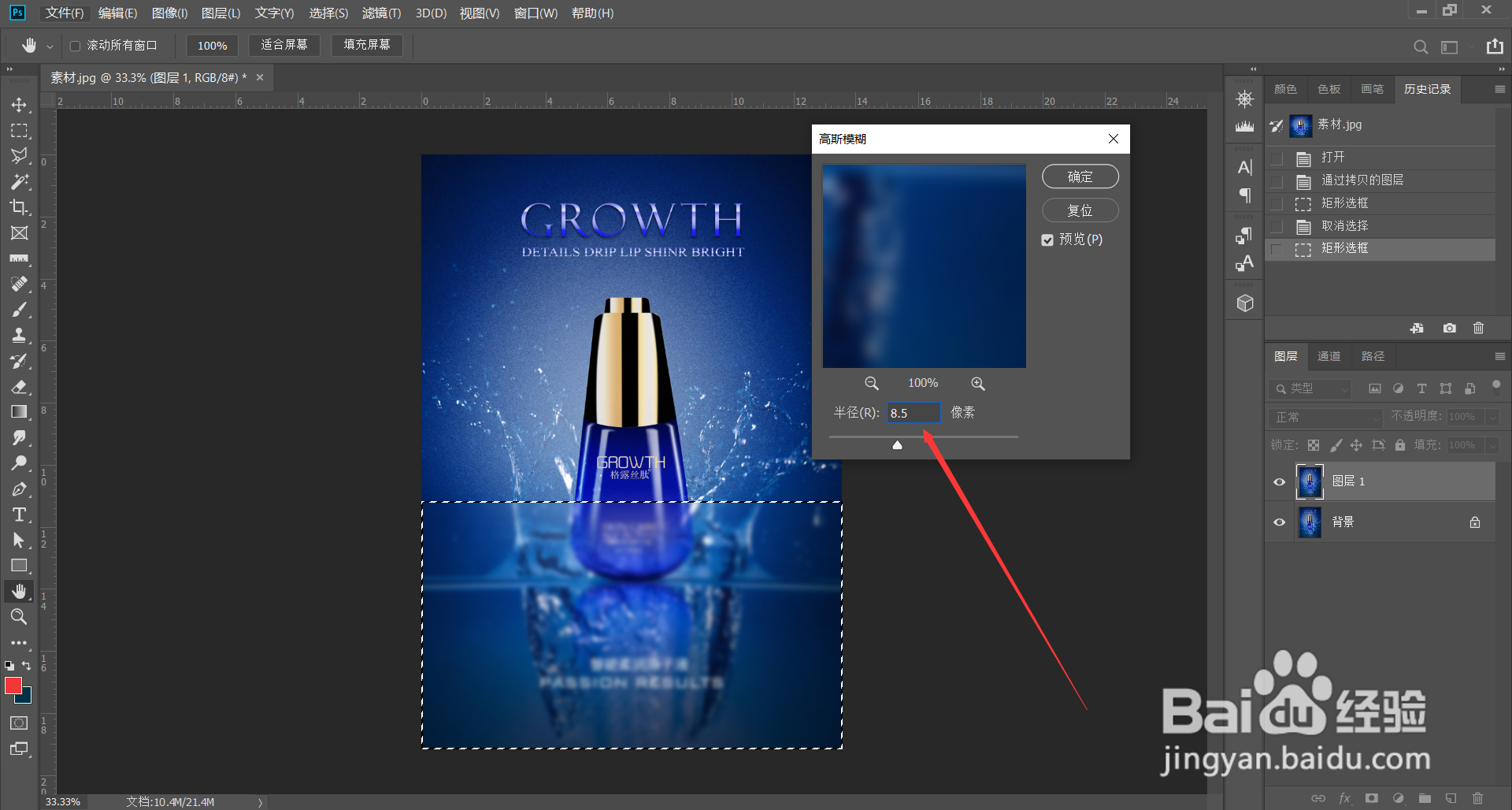Toggle history brush source for 打开 state
This screenshot has height=810, width=1512.
click(x=1277, y=158)
